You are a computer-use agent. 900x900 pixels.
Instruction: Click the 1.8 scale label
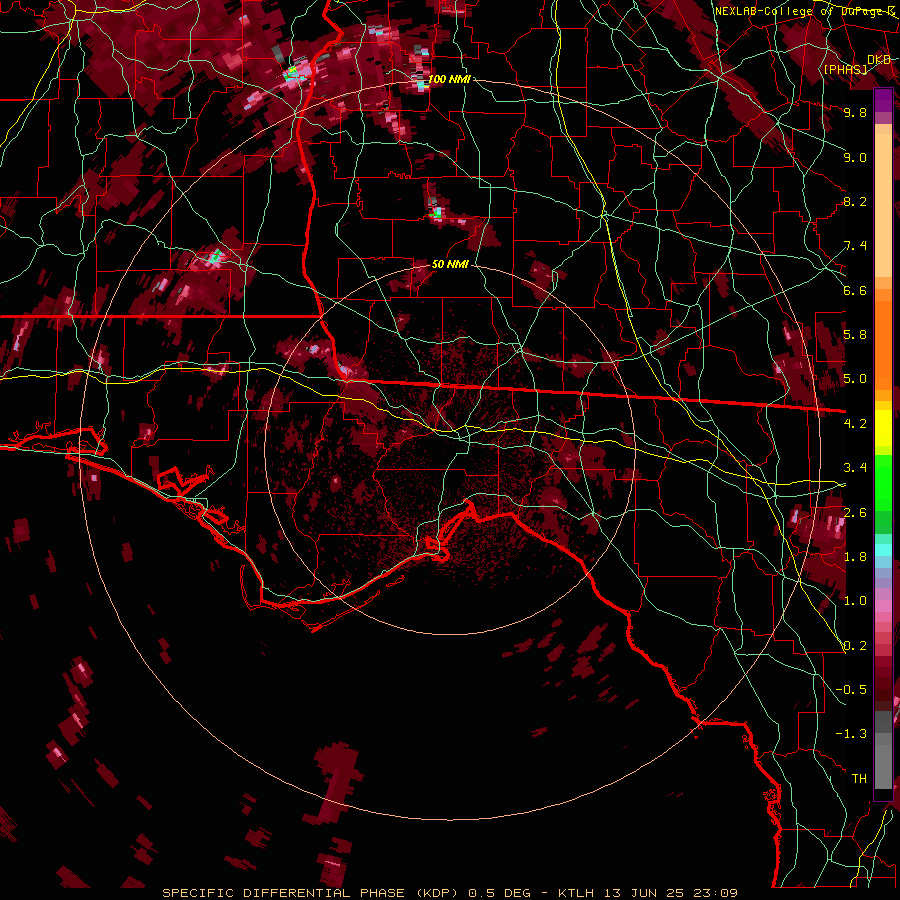coord(855,557)
